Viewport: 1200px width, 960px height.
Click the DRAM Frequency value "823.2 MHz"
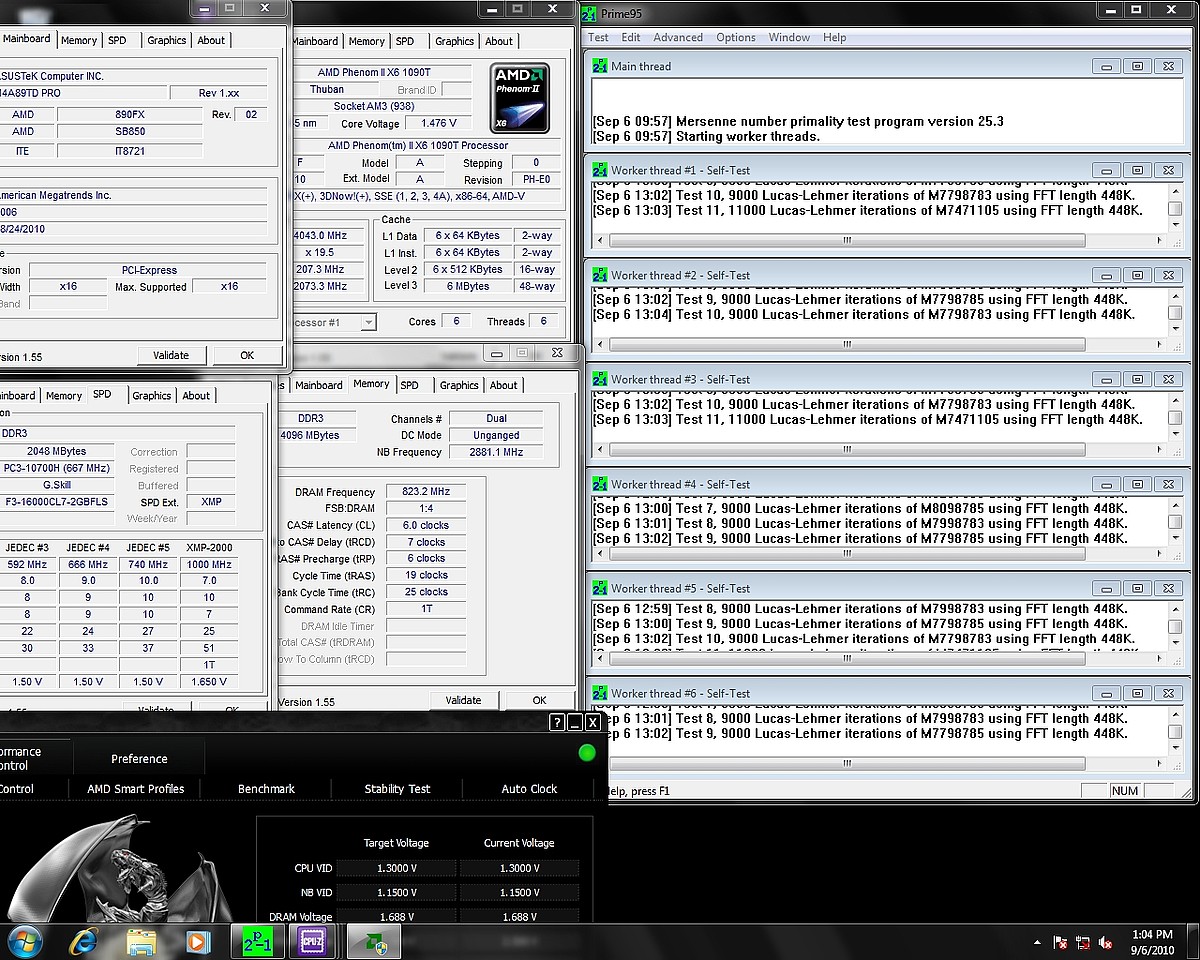coord(426,492)
